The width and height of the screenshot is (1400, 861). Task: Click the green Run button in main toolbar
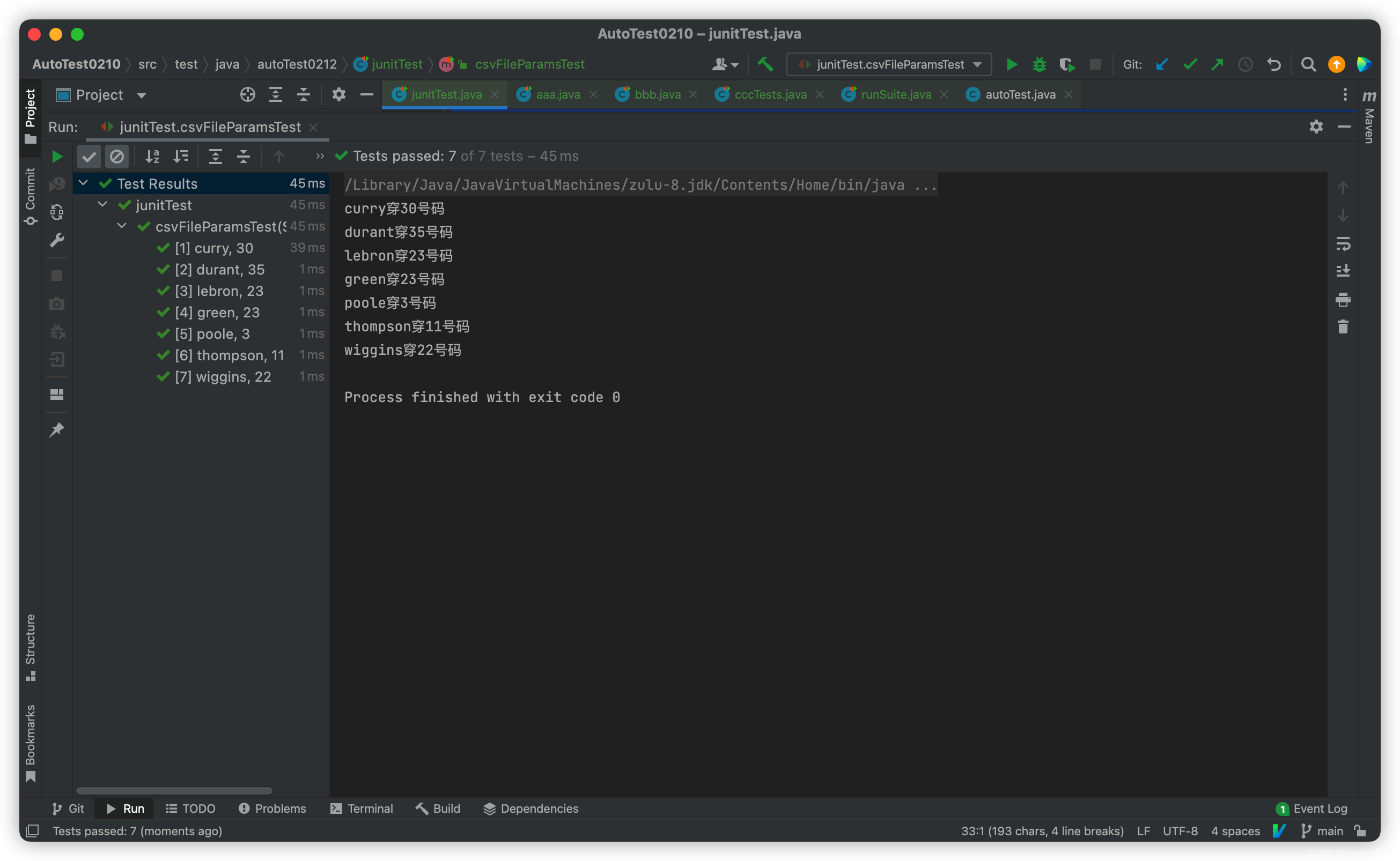click(1012, 64)
